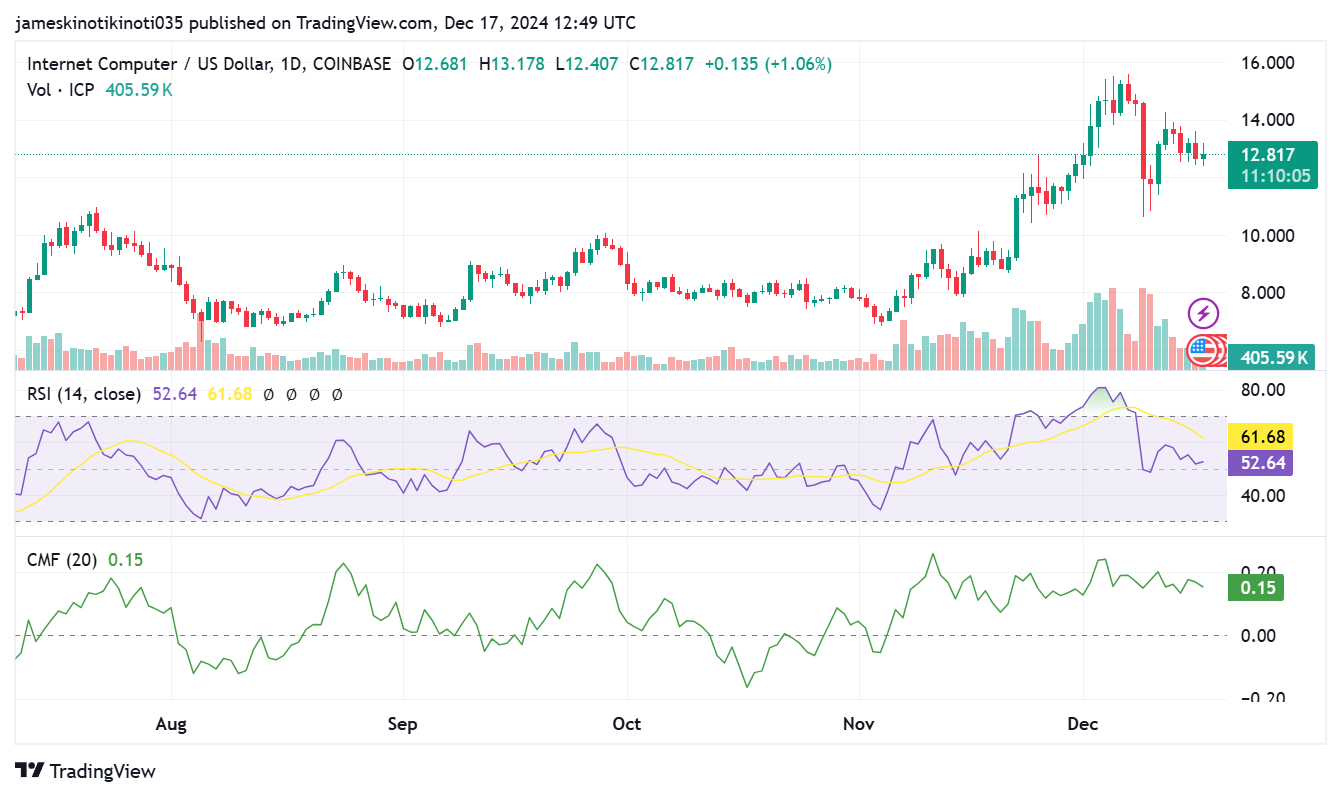
Task: Click the RSI legend 52.64 value
Action: (175, 394)
